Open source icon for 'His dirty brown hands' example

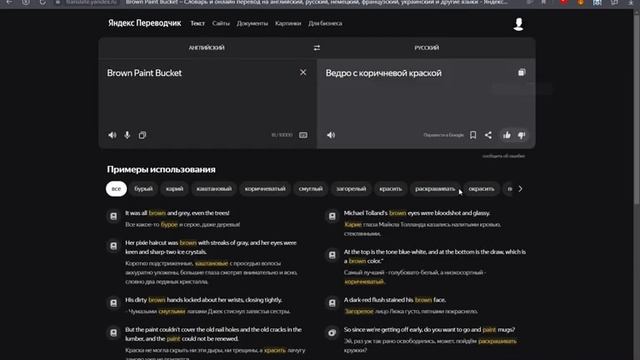pos(113,303)
